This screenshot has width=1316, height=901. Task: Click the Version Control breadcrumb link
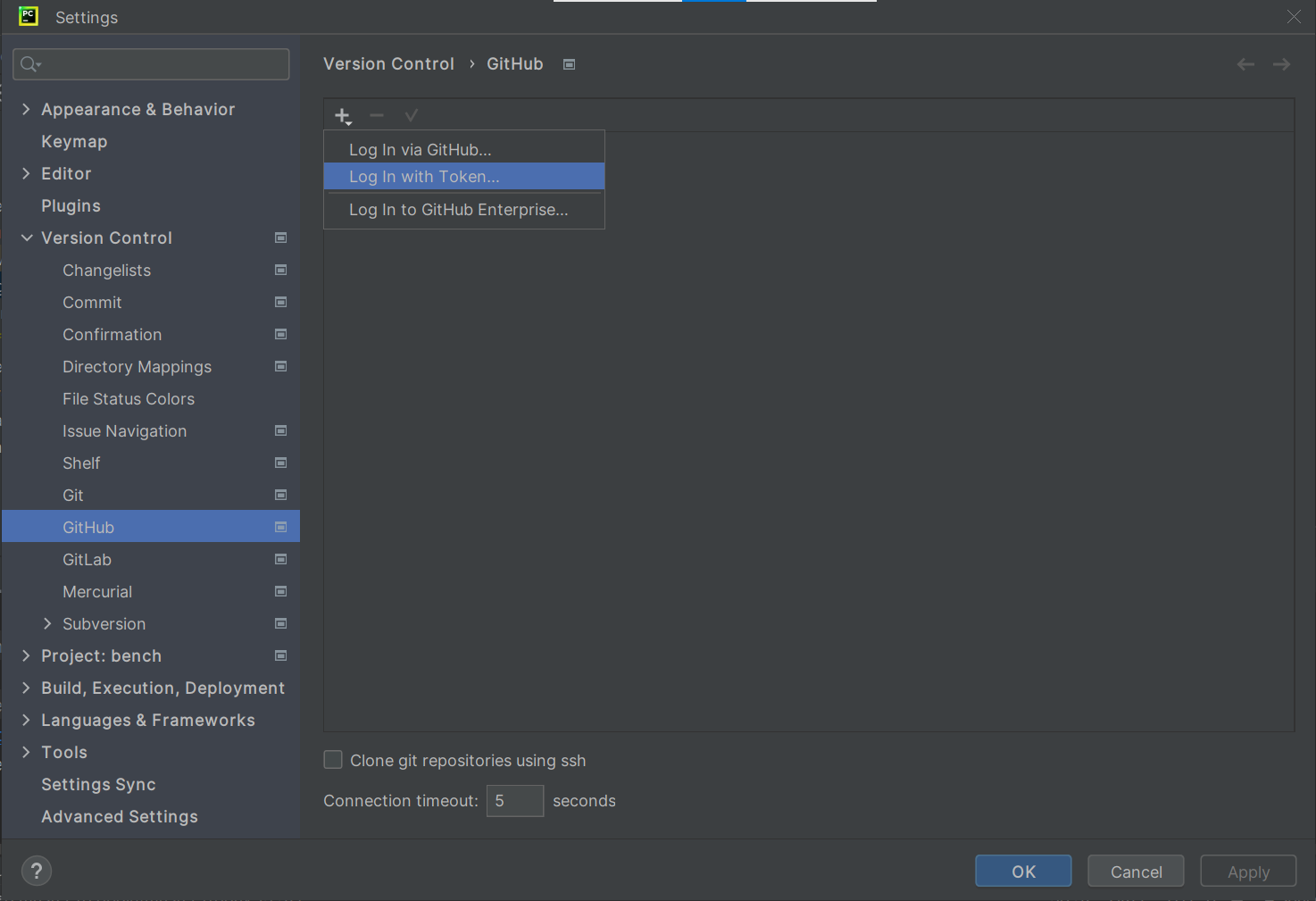click(x=388, y=64)
